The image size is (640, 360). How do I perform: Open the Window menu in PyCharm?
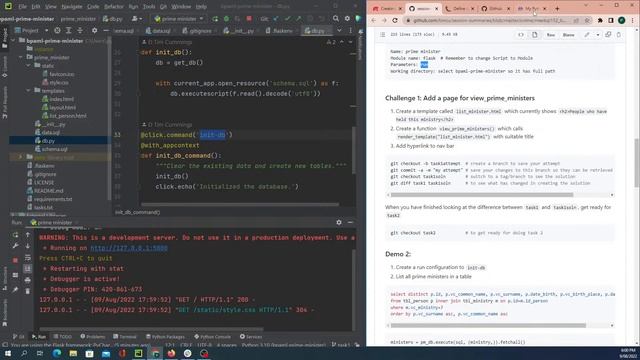coord(181,7)
